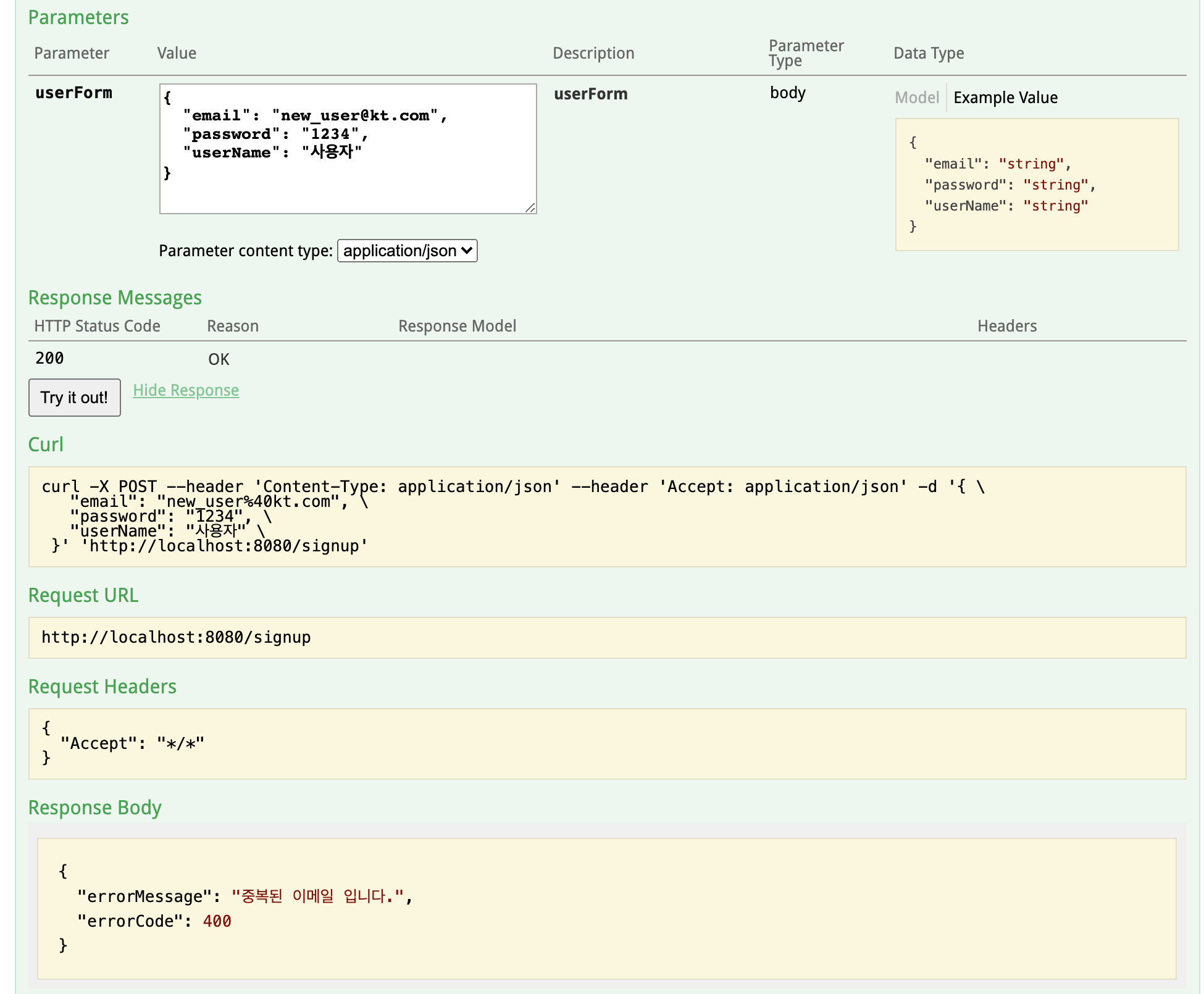Click the Curl section heading
The width and height of the screenshot is (1204, 994).
point(46,445)
